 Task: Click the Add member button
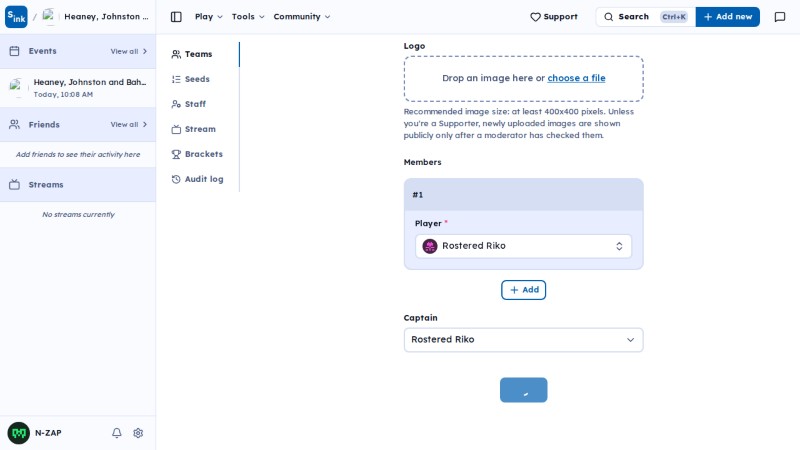click(x=523, y=290)
